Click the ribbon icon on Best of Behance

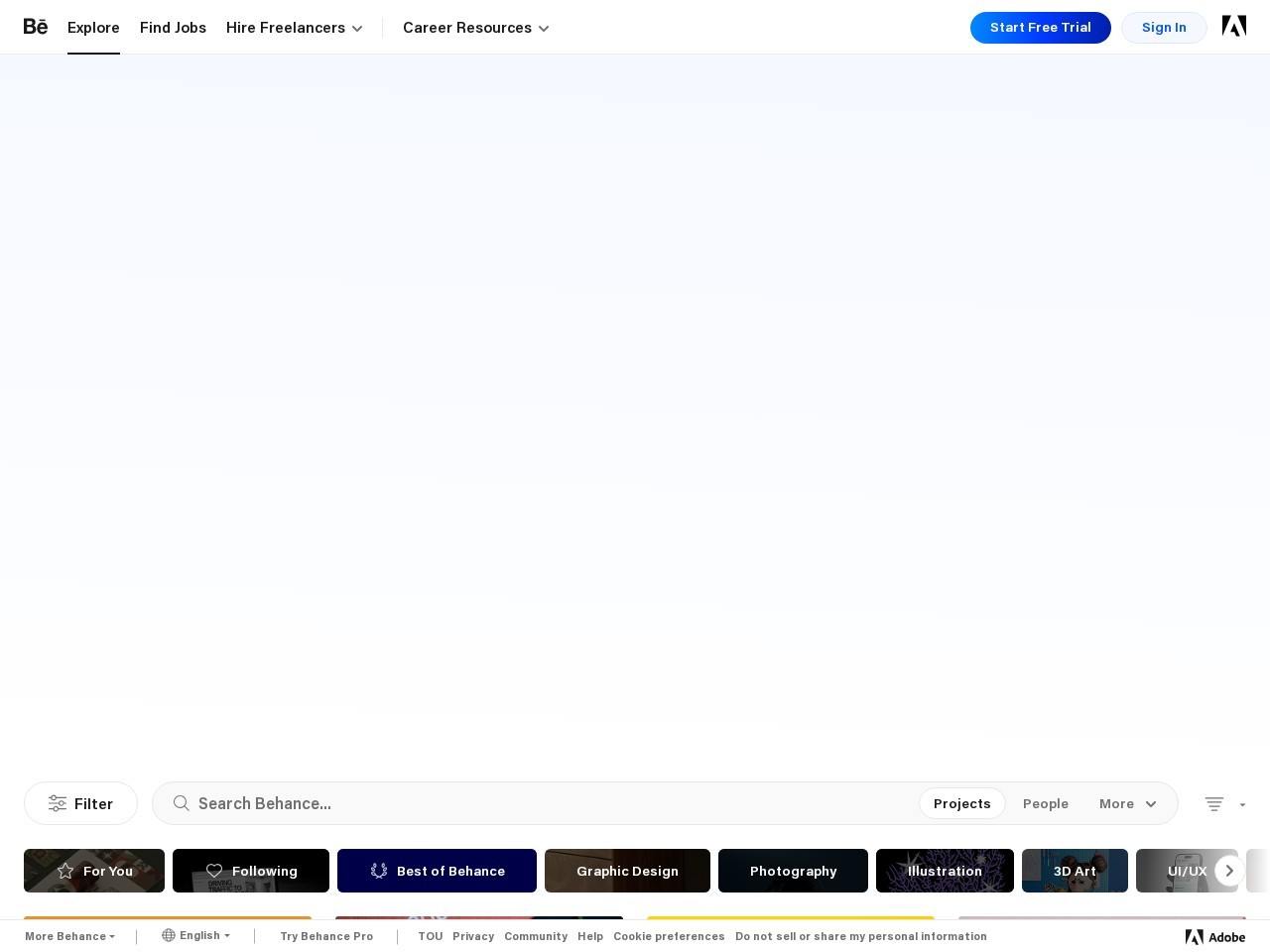379,870
